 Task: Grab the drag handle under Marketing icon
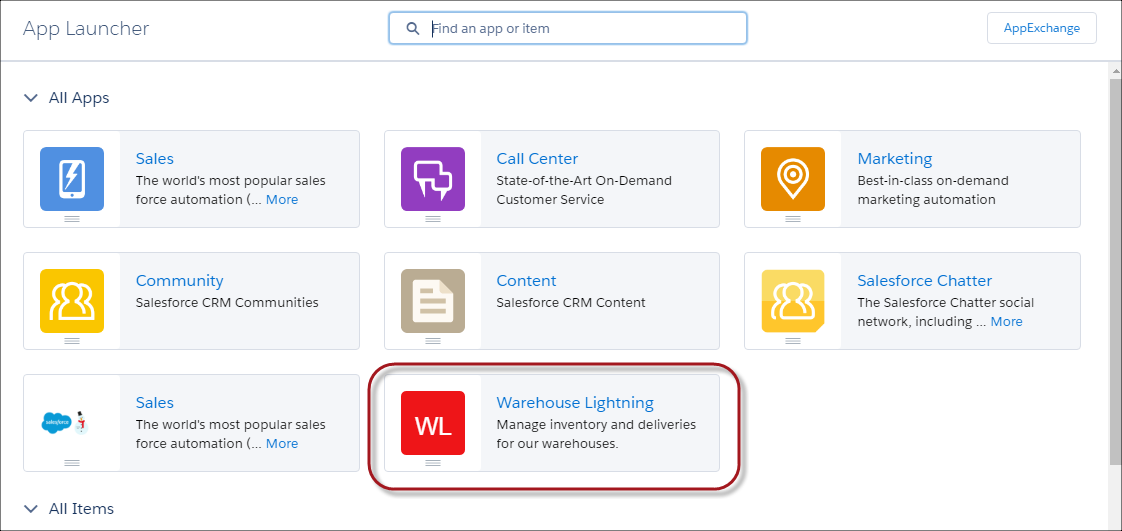point(793,218)
